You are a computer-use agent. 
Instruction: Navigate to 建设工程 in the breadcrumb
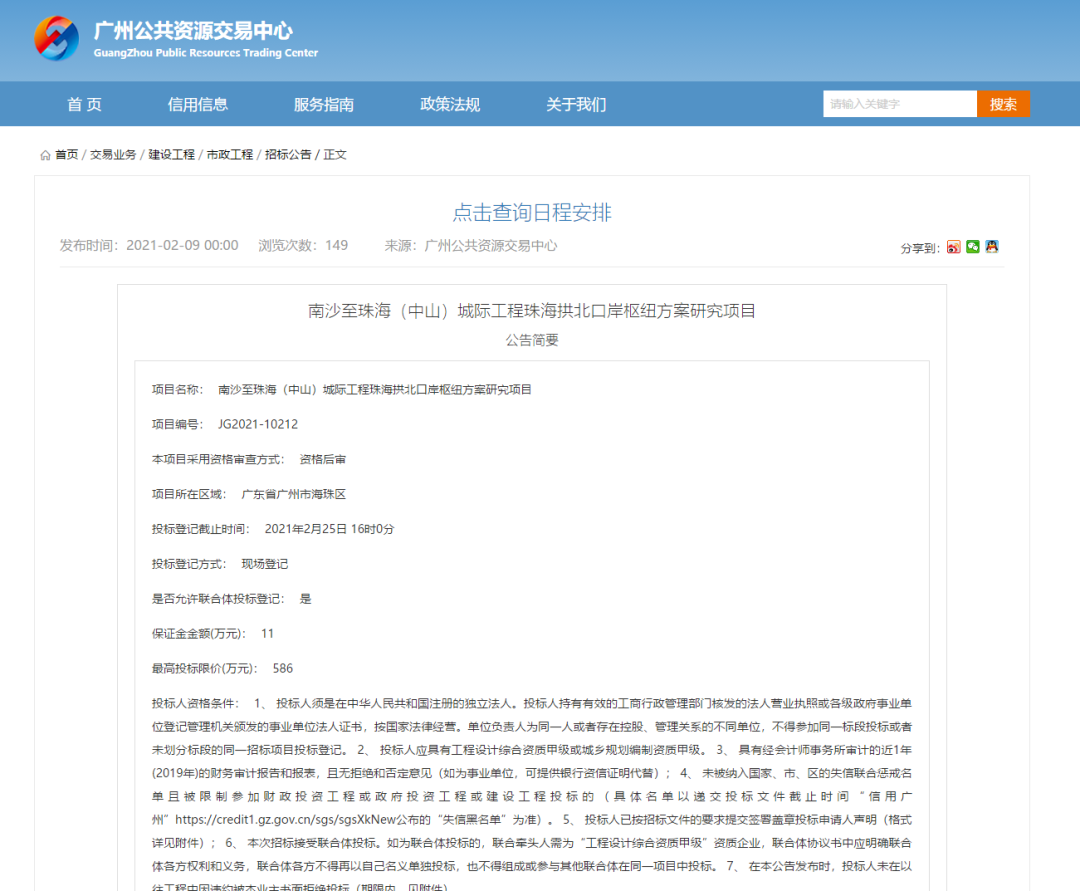click(x=172, y=155)
